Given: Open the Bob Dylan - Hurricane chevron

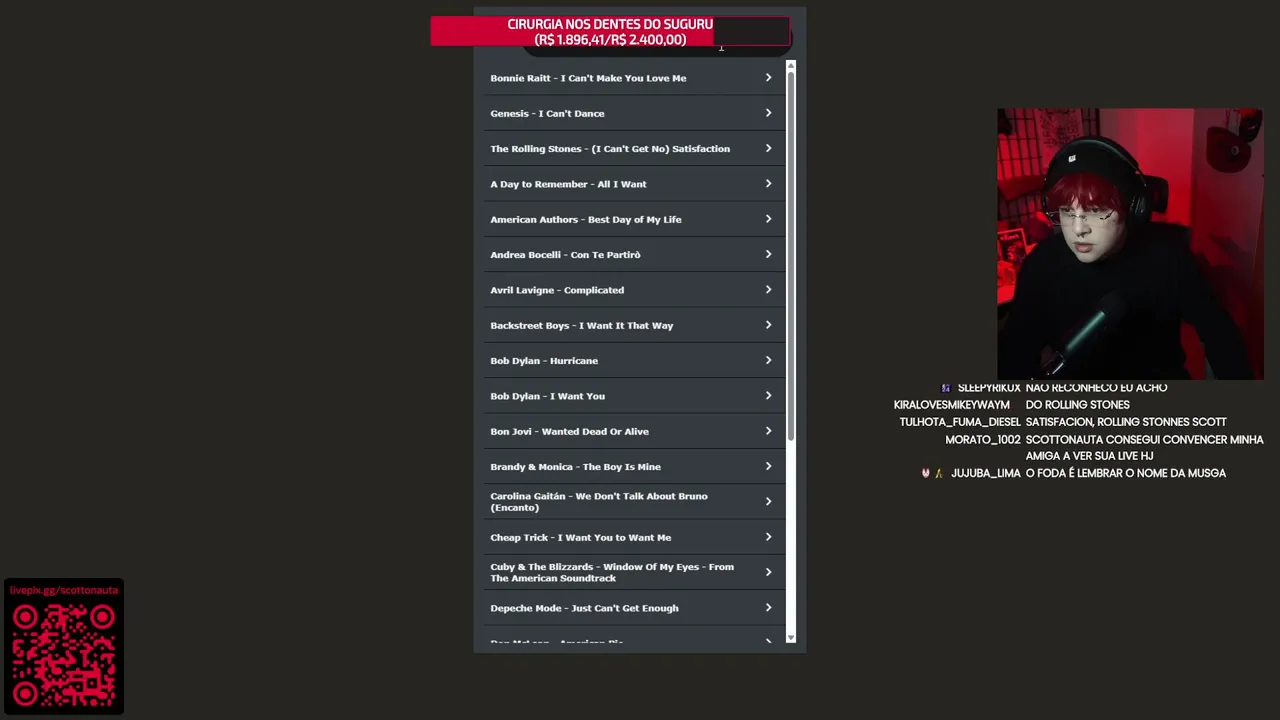Looking at the screenshot, I should 768,360.
